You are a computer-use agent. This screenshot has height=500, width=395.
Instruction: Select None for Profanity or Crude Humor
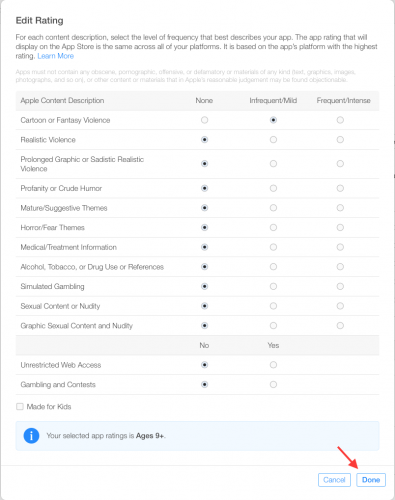[204, 188]
